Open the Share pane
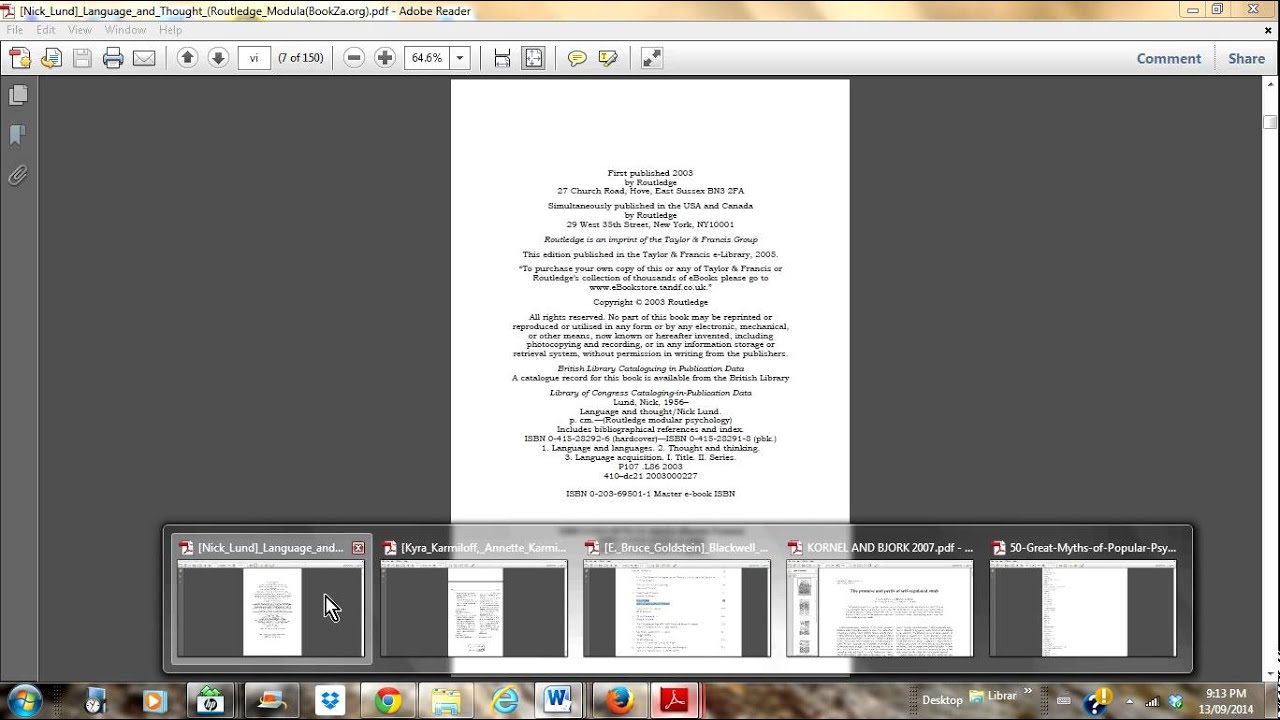Image resolution: width=1280 pixels, height=720 pixels. tap(1247, 58)
